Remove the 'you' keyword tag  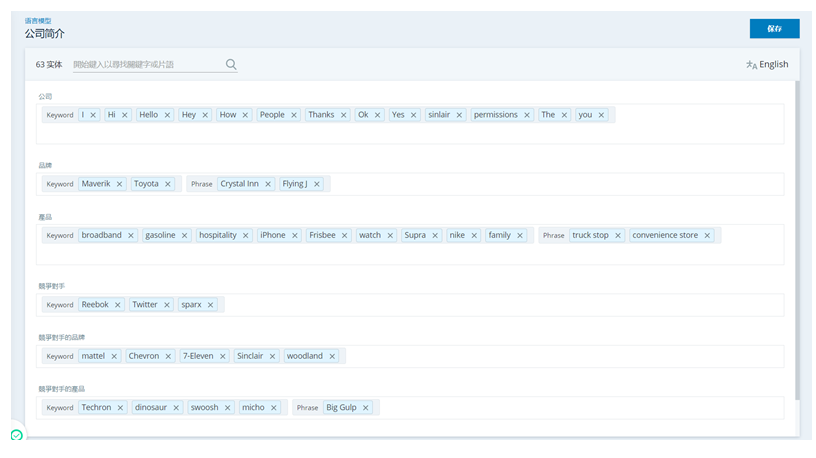pos(601,115)
